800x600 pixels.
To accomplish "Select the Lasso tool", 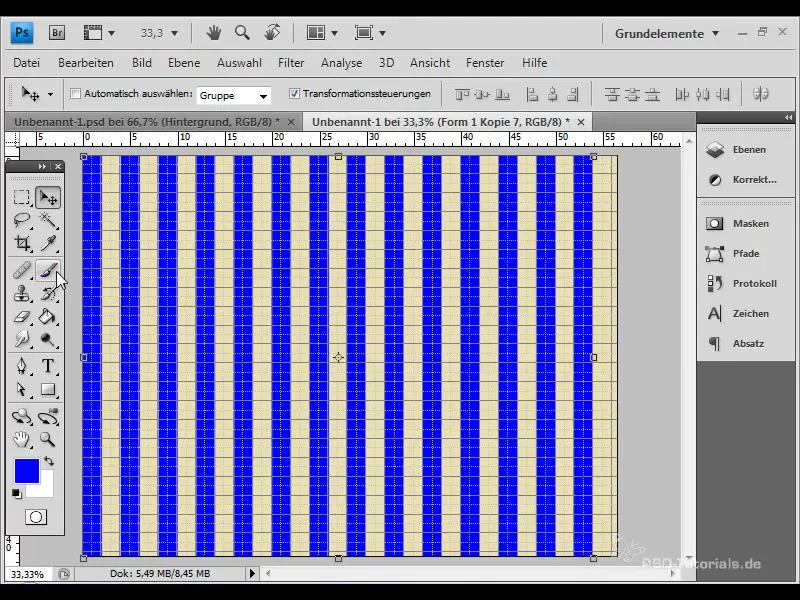I will (21, 220).
